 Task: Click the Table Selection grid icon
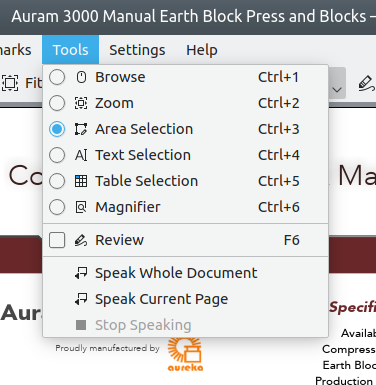81,181
